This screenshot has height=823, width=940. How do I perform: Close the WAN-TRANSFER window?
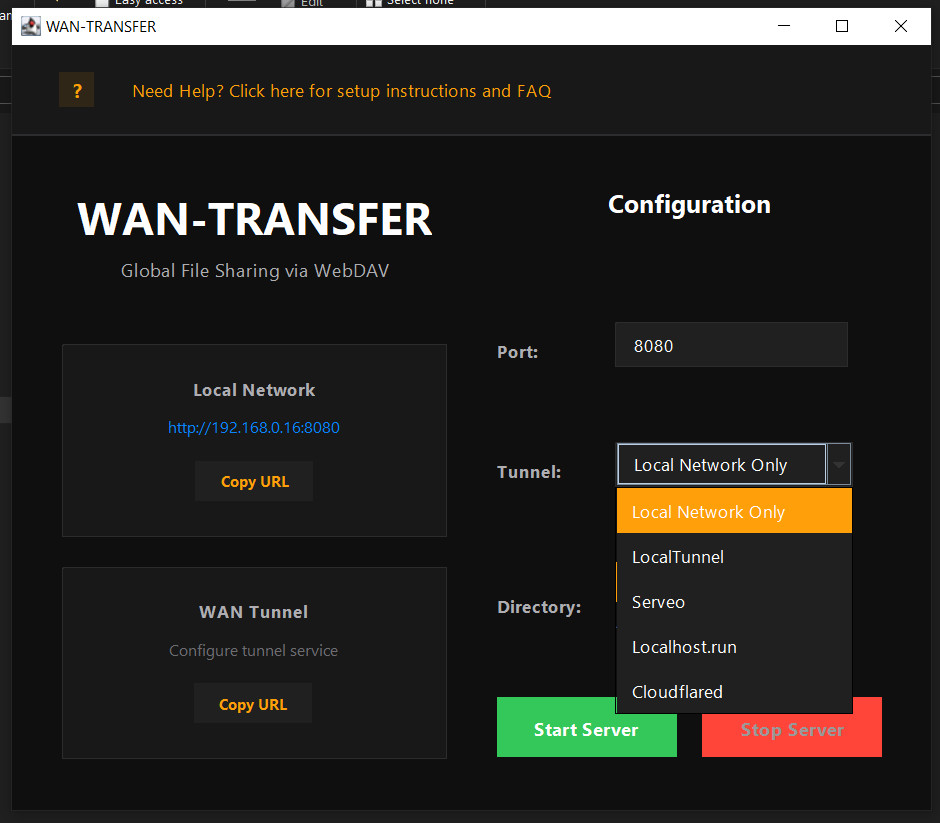(900, 26)
